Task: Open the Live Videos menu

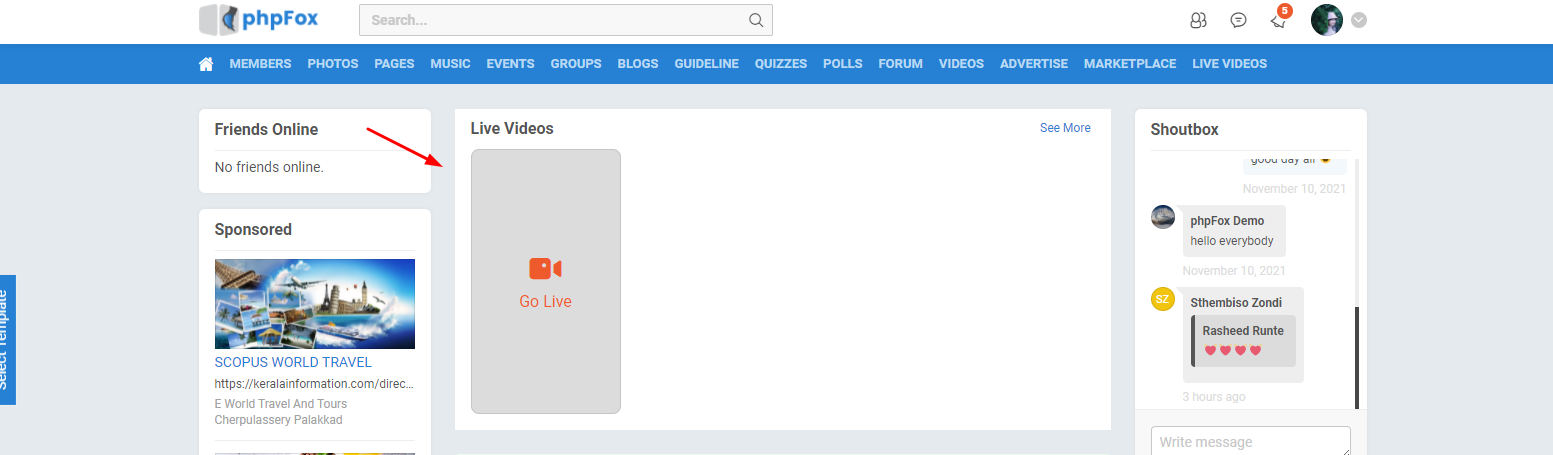Action: click(1229, 64)
